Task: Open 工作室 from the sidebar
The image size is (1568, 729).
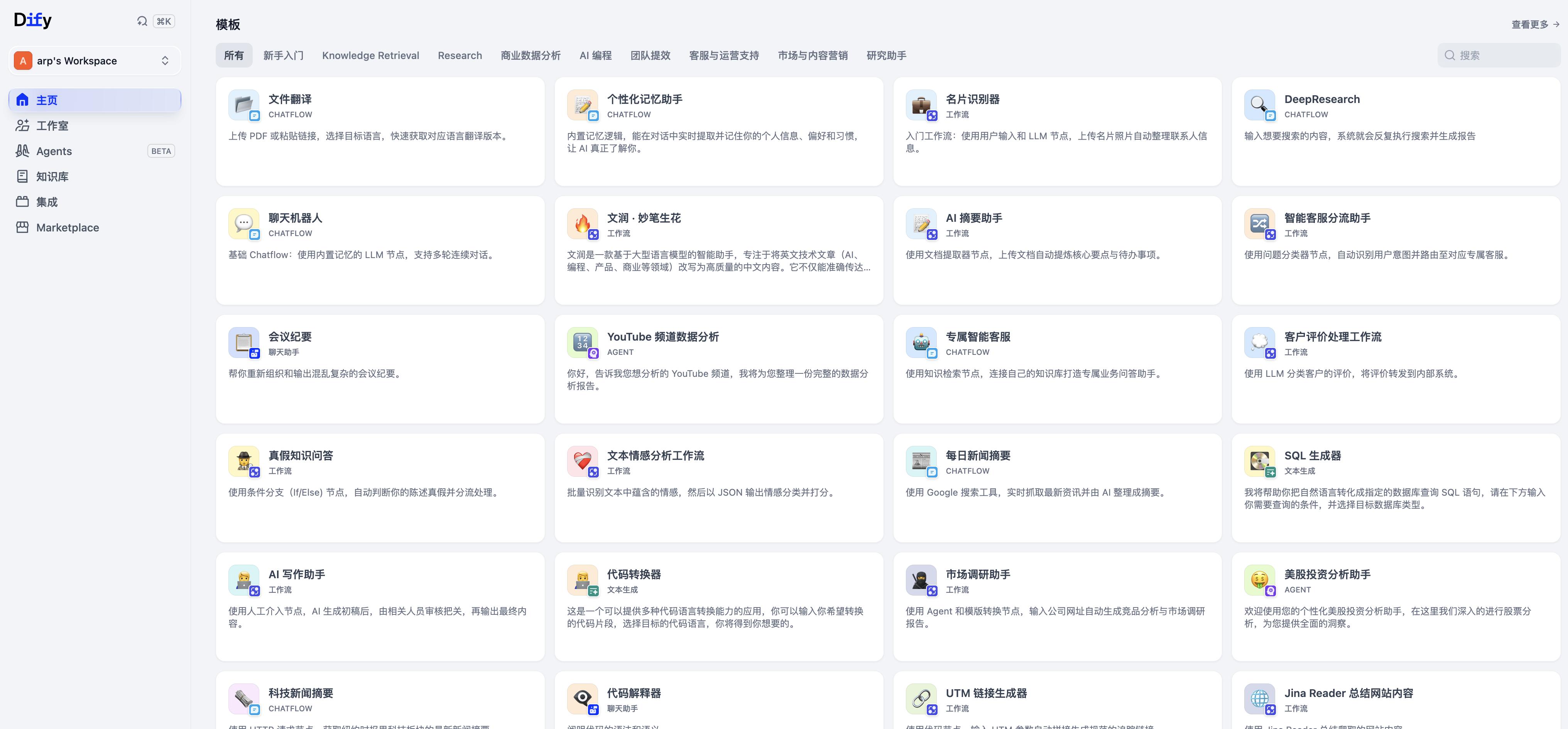Action: click(x=95, y=125)
